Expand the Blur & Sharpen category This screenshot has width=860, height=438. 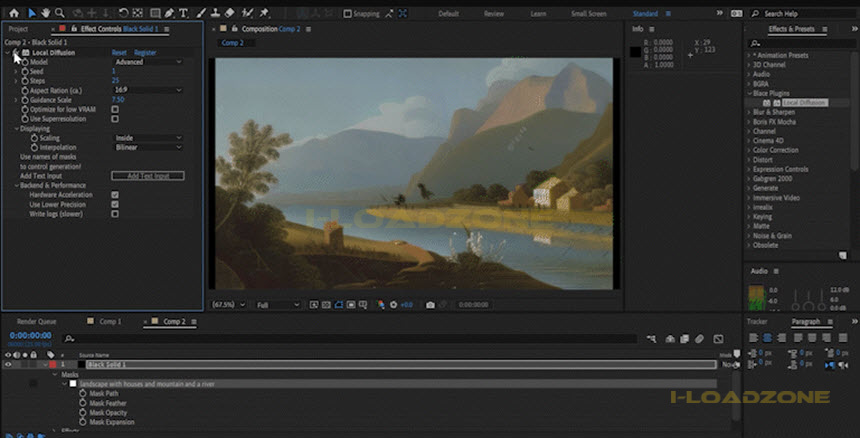point(748,112)
